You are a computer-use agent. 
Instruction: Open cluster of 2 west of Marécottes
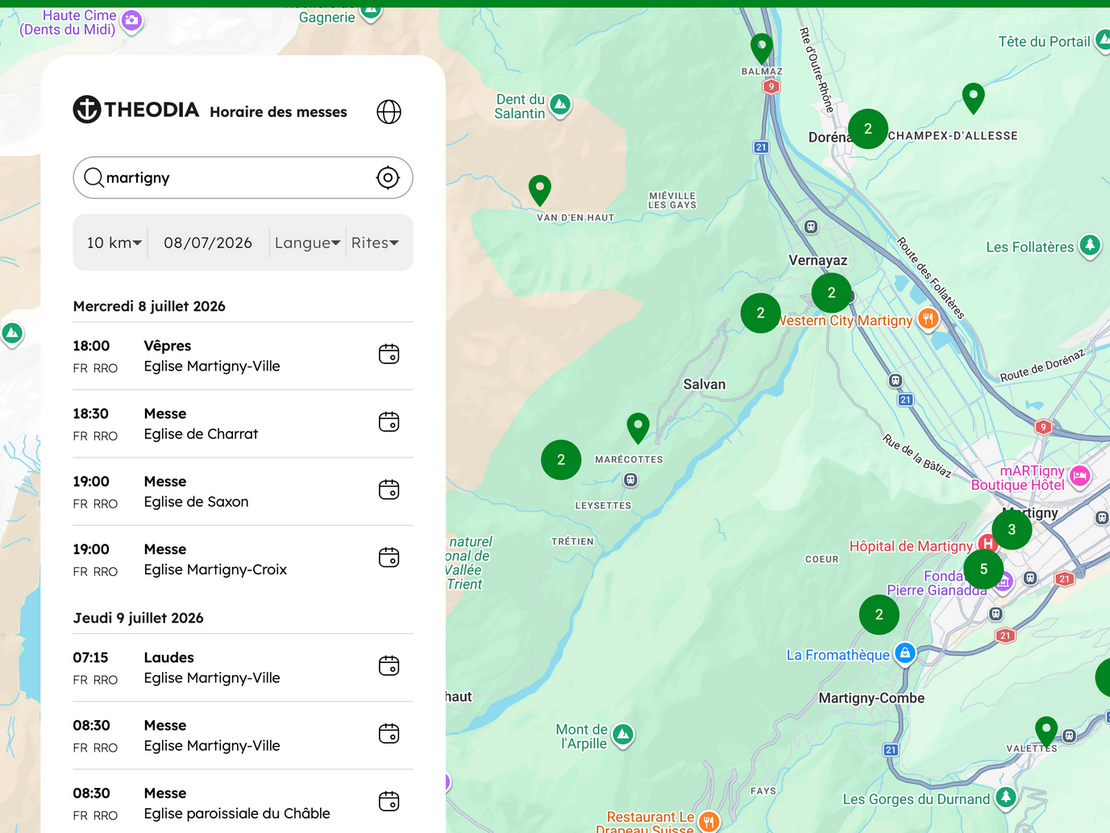pyautogui.click(x=561, y=460)
